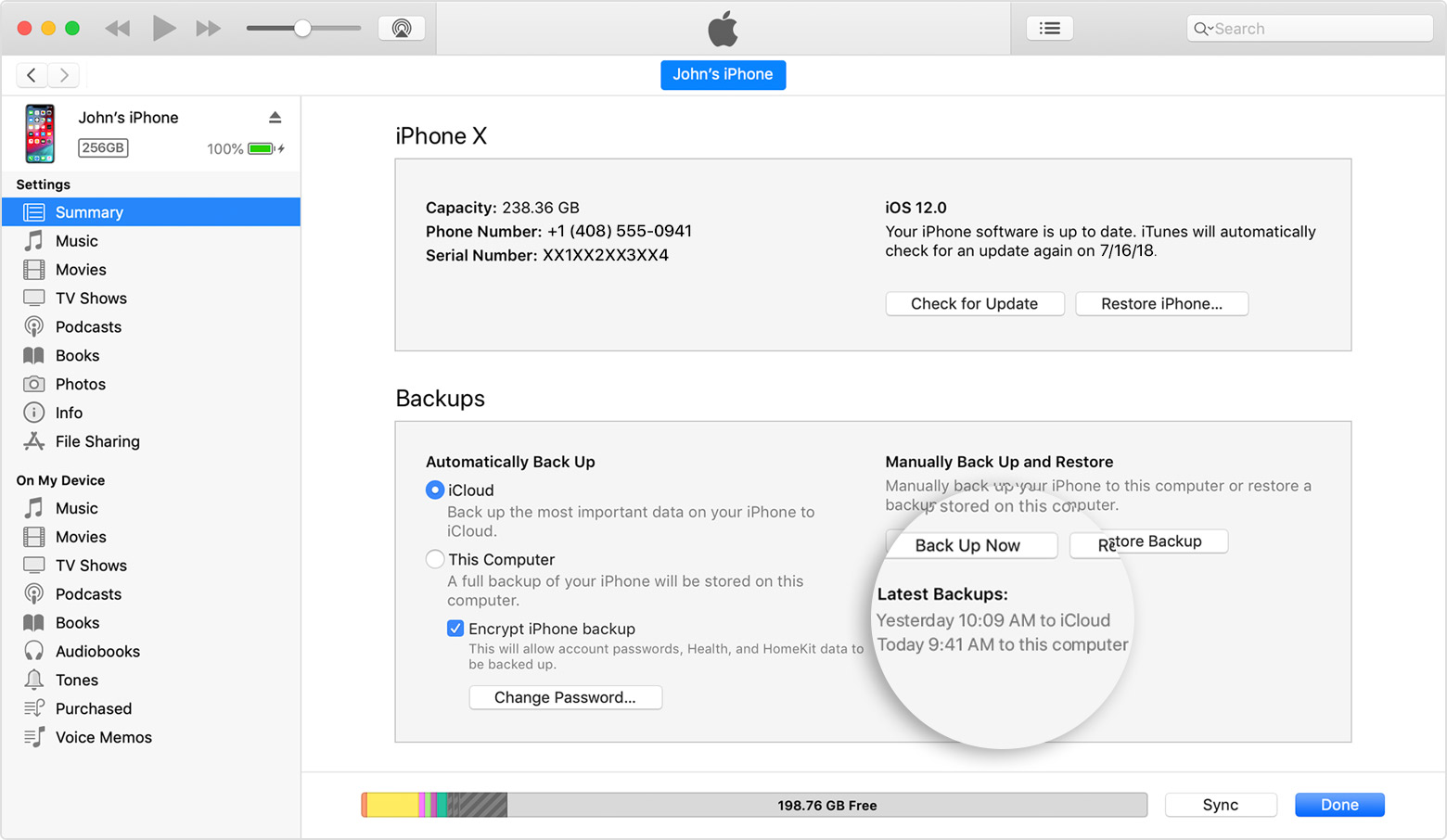The height and width of the screenshot is (840, 1447).
Task: Open the list view icon button
Action: 1049,29
